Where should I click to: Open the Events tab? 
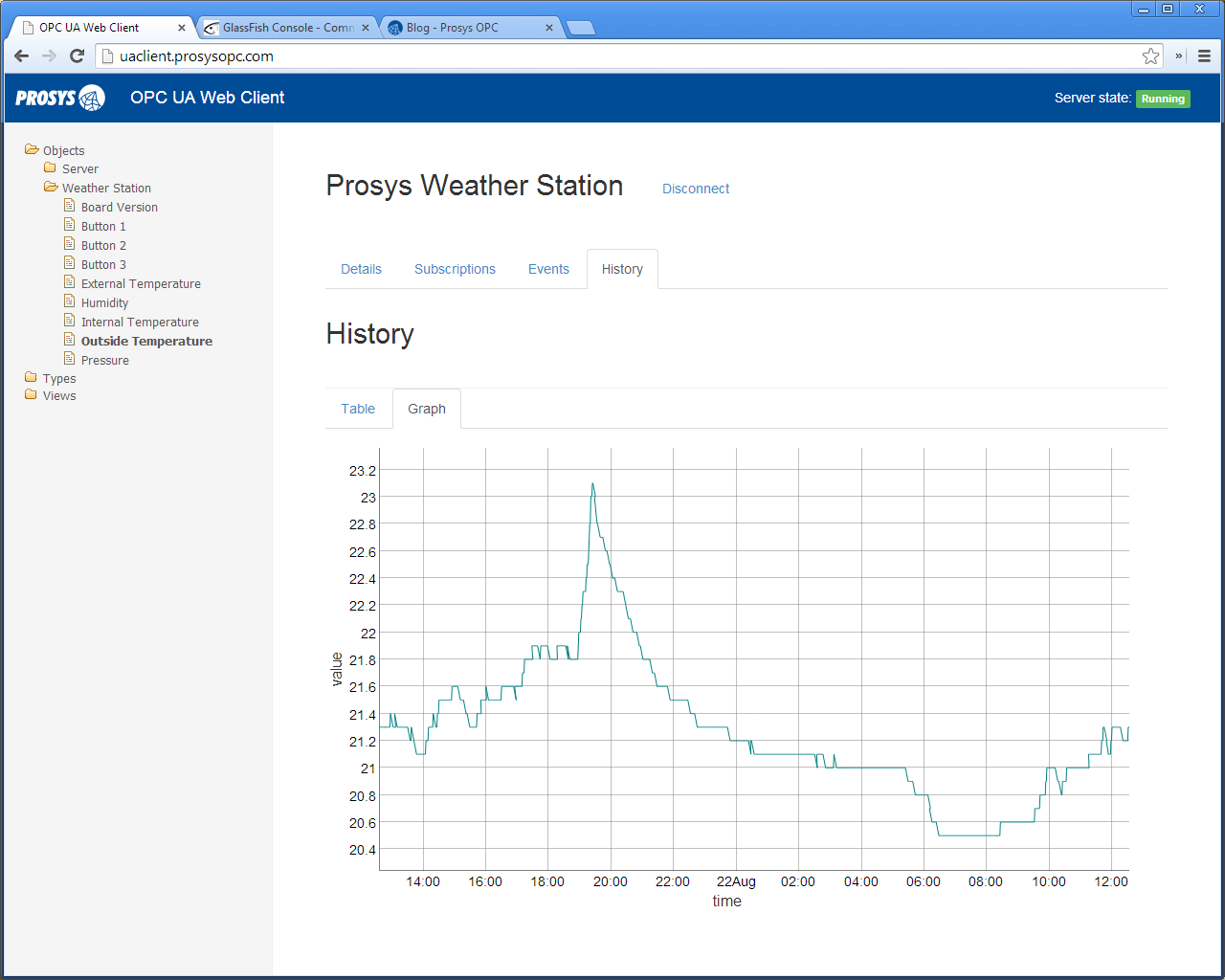548,269
